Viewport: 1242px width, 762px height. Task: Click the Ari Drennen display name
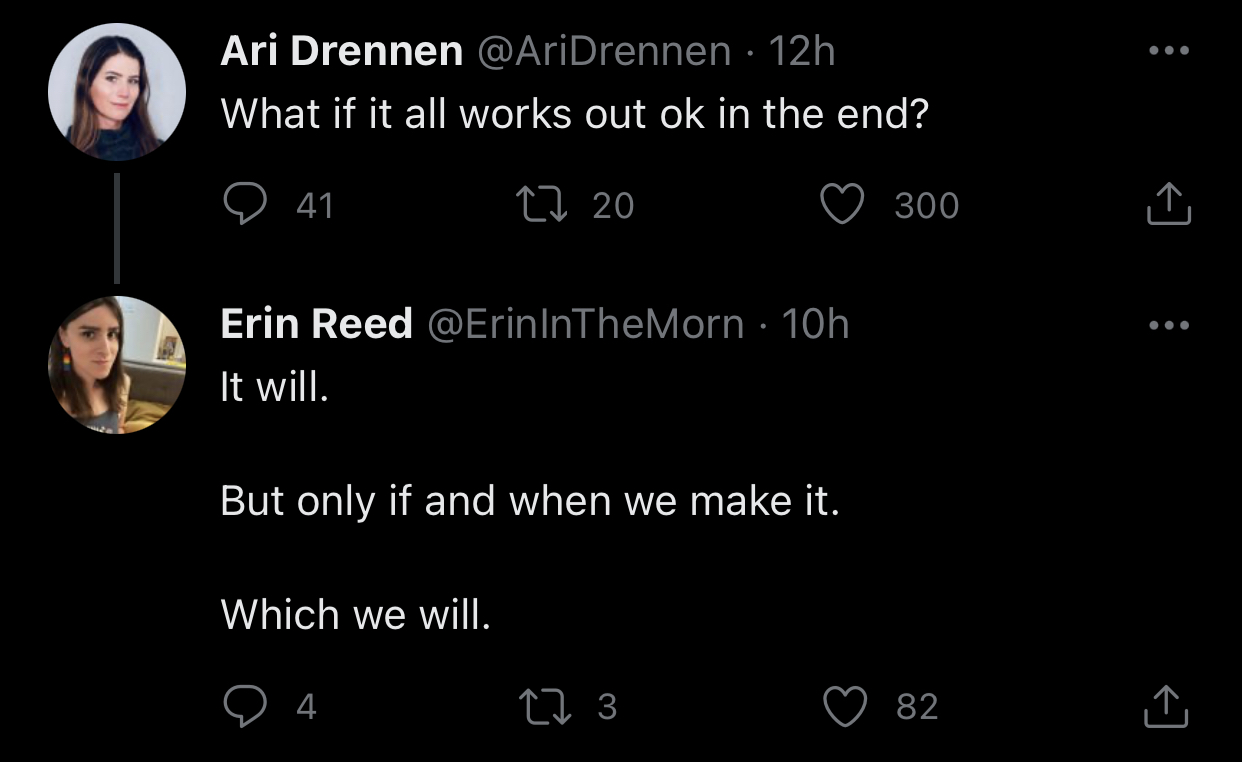341,52
